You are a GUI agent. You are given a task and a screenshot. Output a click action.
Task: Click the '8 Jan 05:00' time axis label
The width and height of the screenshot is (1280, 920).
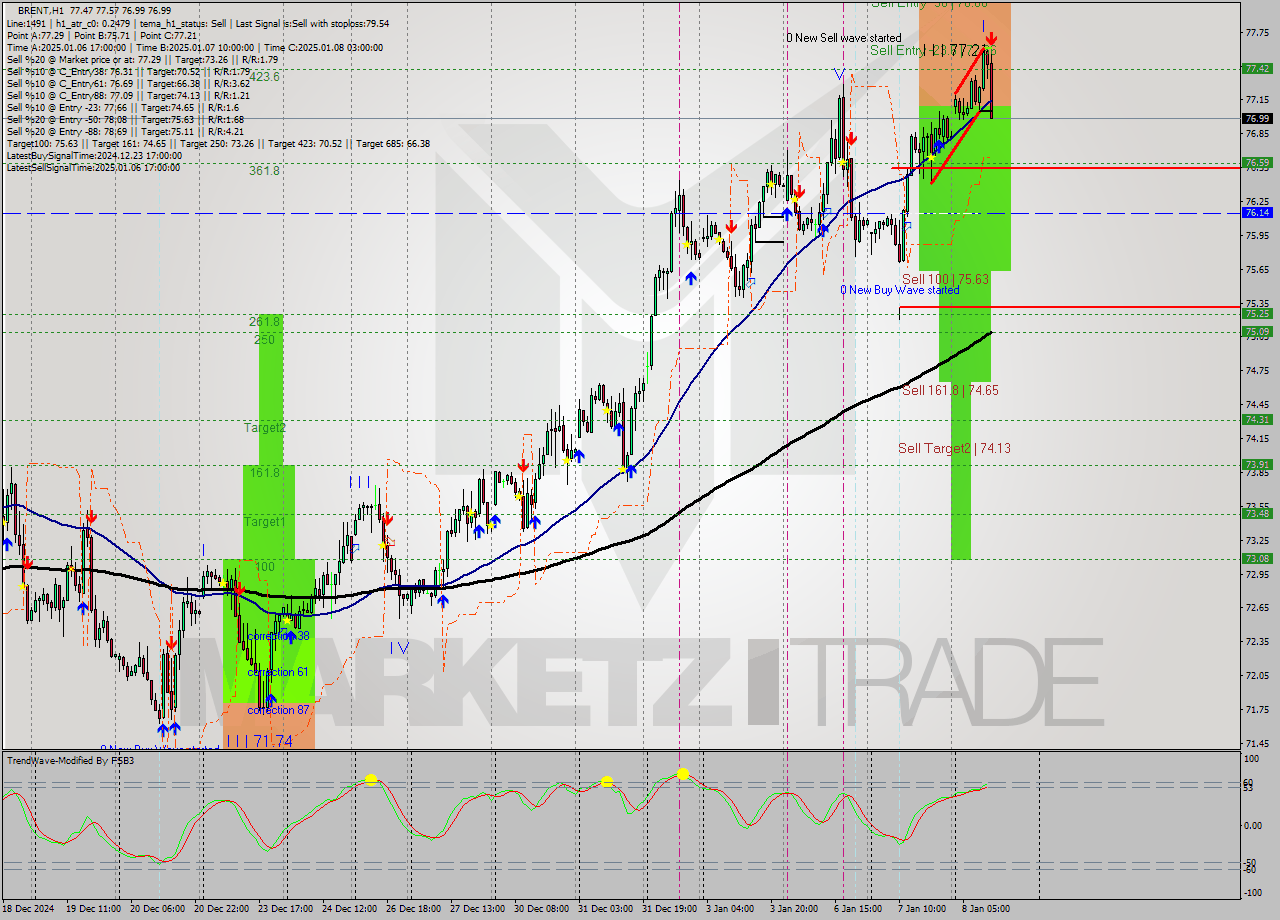(x=984, y=909)
